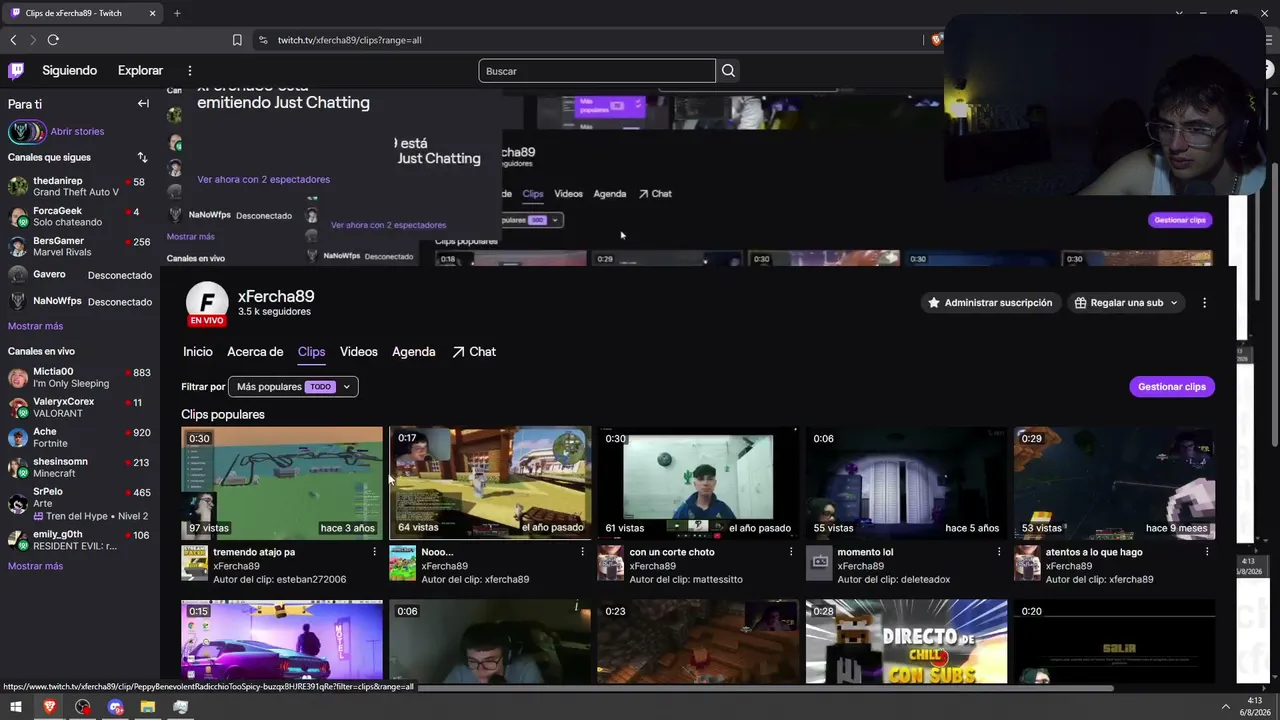The image size is (1280, 720).
Task: Click into the Buscar search field
Action: [597, 71]
